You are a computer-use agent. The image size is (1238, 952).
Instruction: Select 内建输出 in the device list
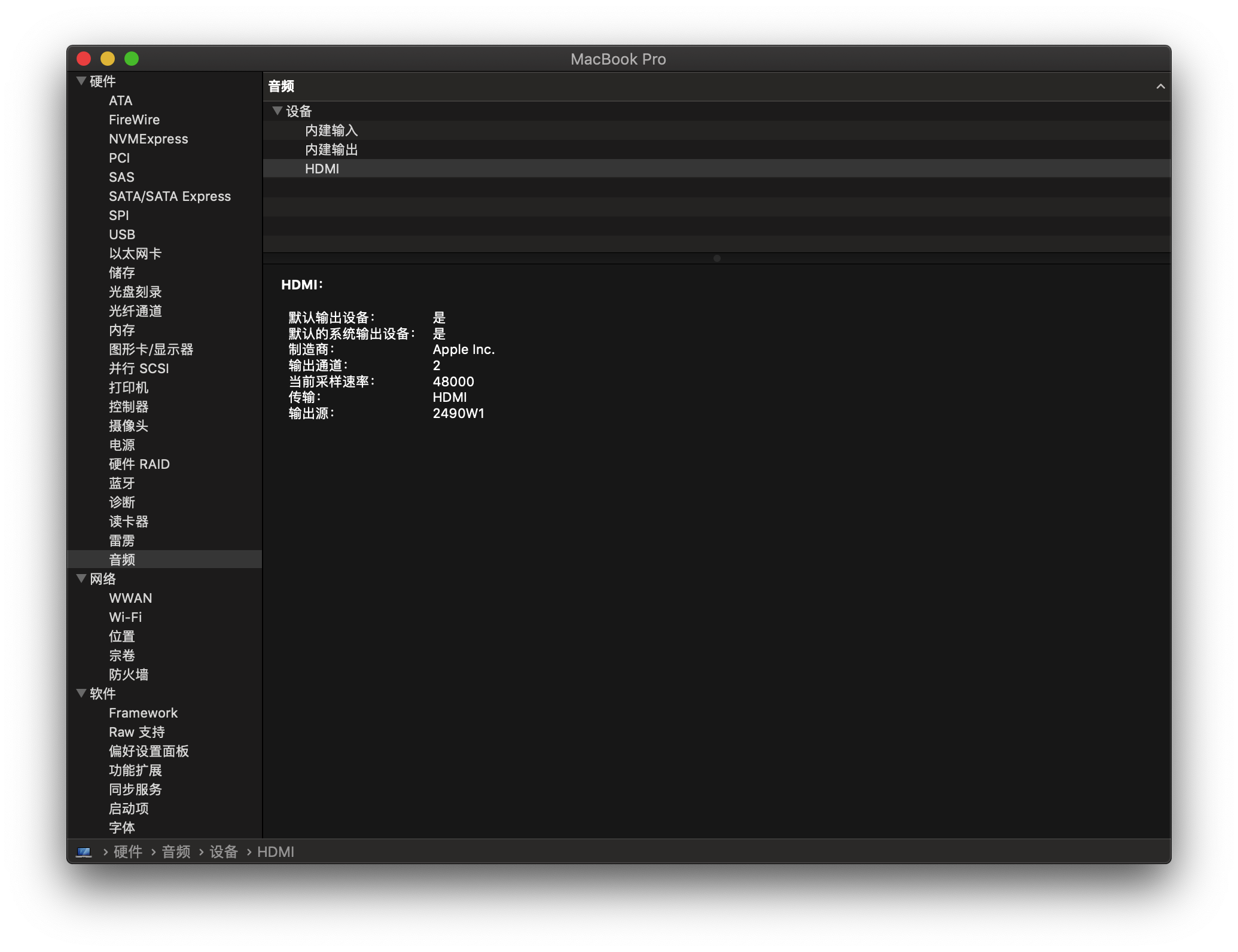coord(331,149)
